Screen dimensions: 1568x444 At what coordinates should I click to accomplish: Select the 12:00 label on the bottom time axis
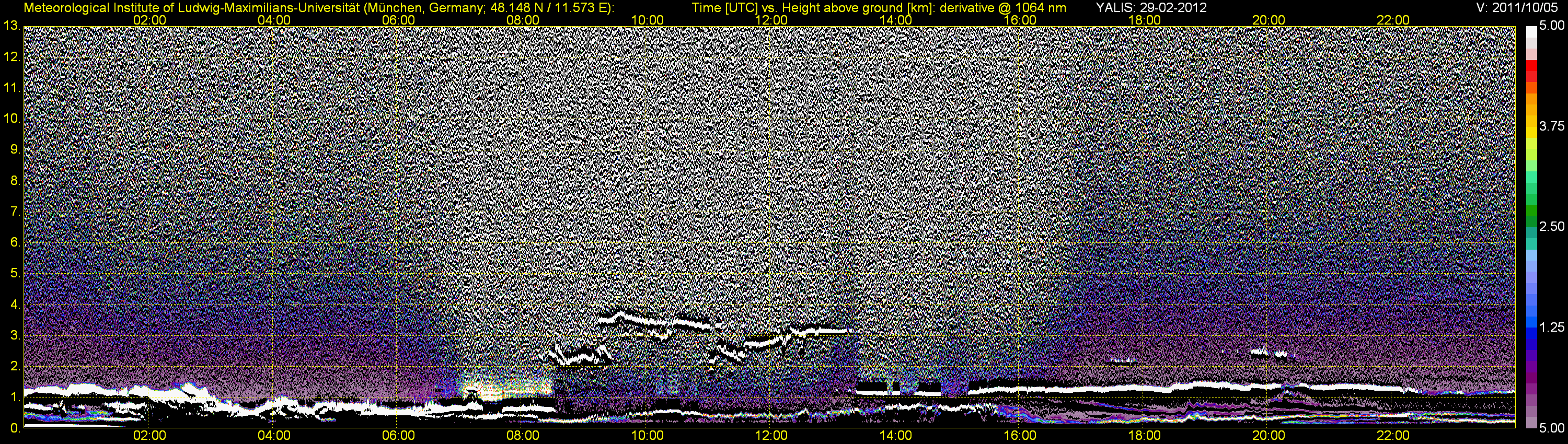(771, 436)
